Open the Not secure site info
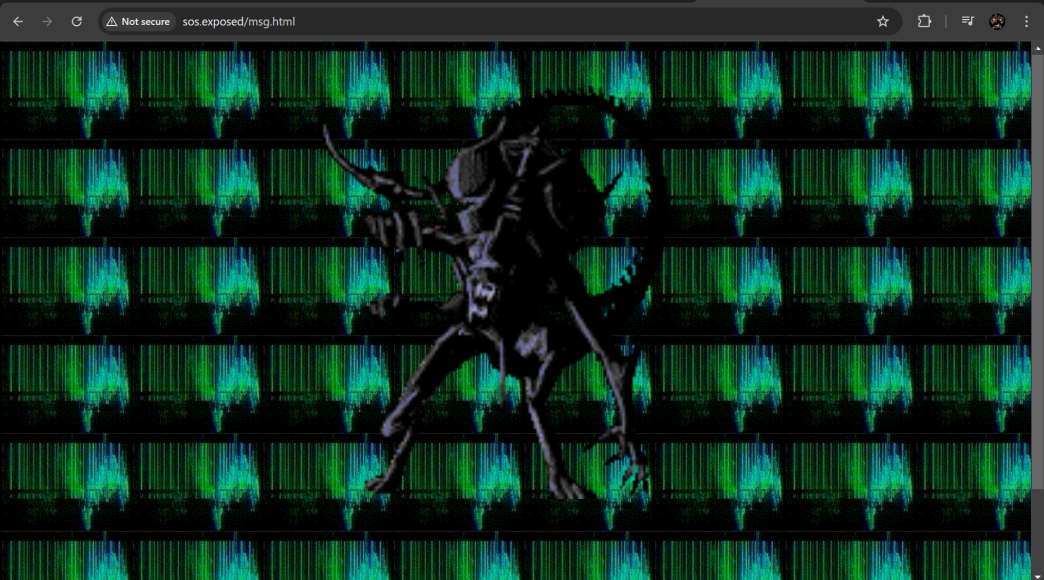1044x580 pixels. click(x=138, y=21)
